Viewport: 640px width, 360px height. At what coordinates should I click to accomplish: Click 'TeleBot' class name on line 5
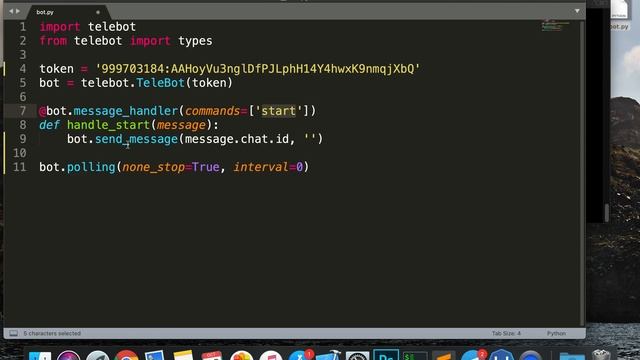[x=160, y=83]
